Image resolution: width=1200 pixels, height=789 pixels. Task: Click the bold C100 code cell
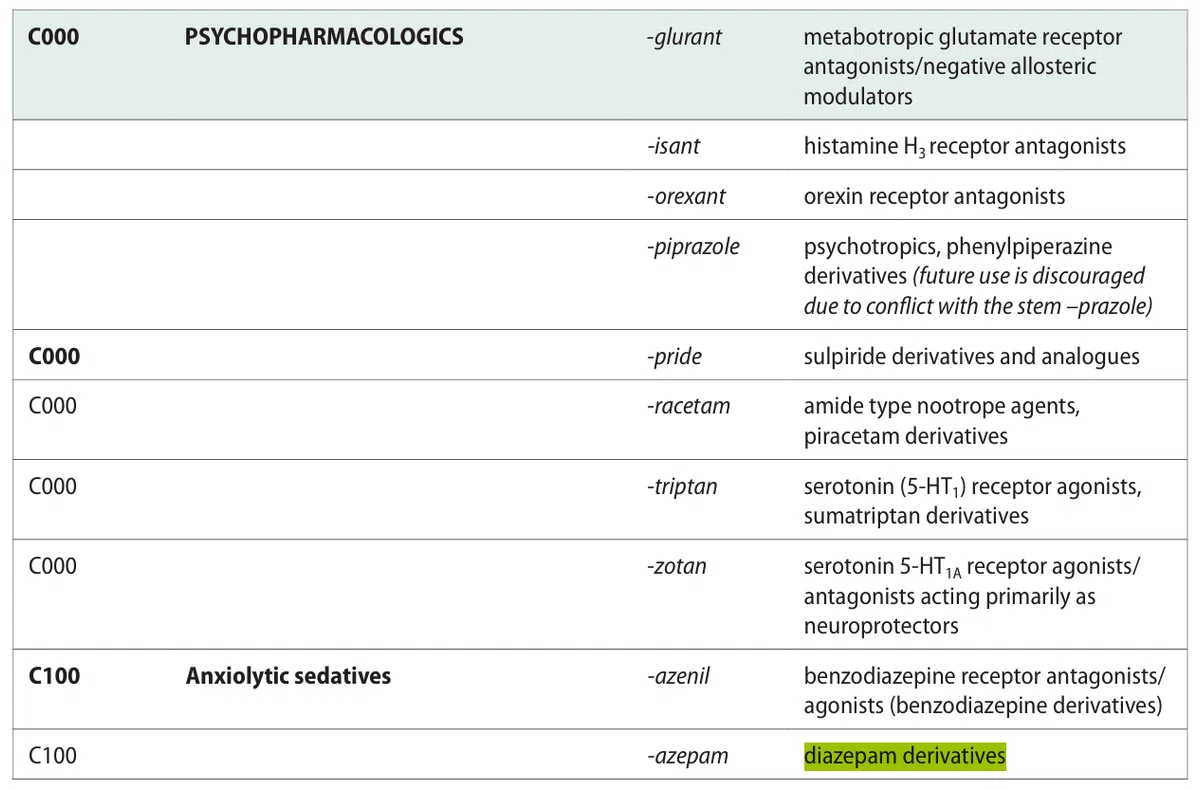click(x=54, y=676)
